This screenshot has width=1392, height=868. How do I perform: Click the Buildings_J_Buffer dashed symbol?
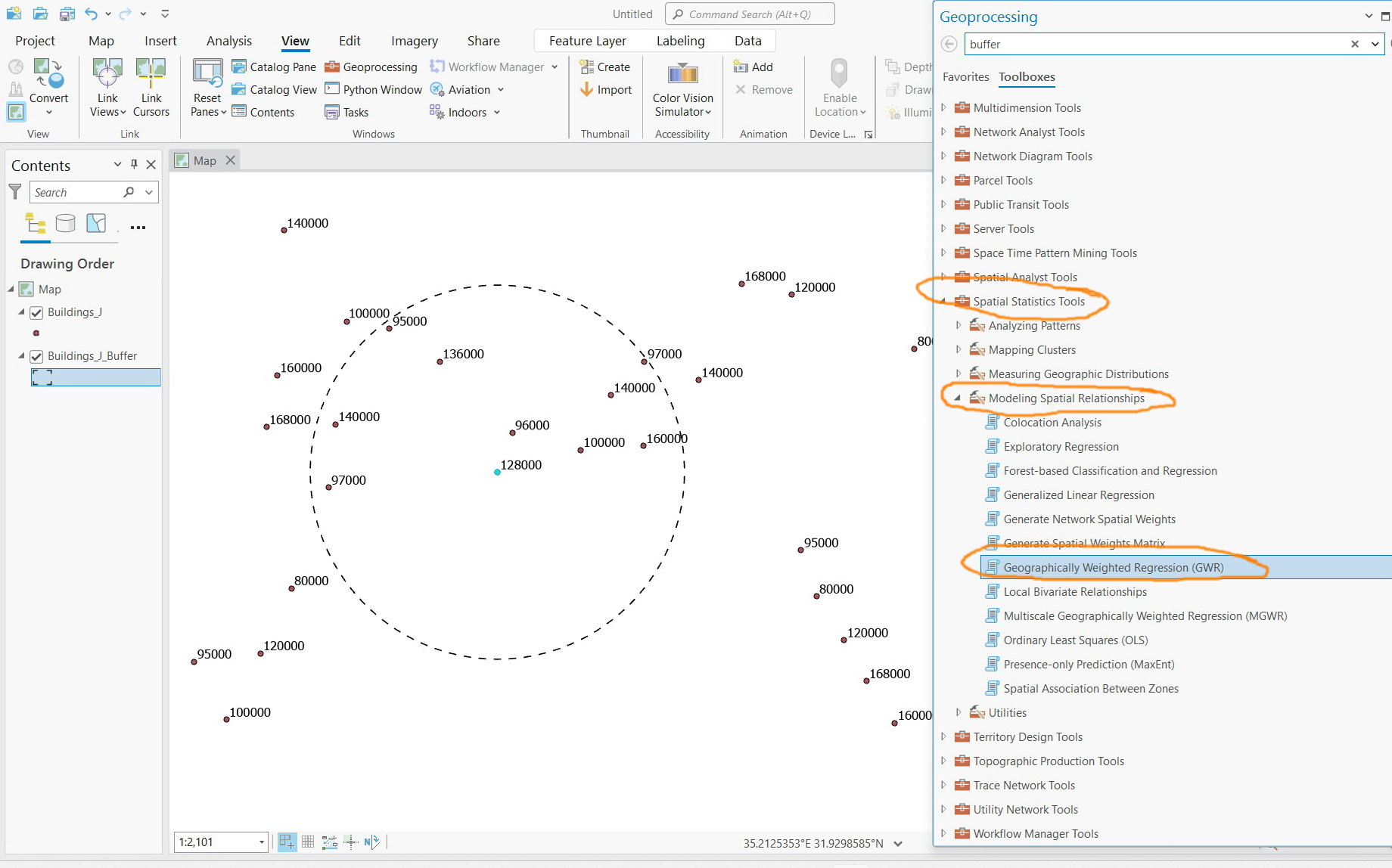43,377
